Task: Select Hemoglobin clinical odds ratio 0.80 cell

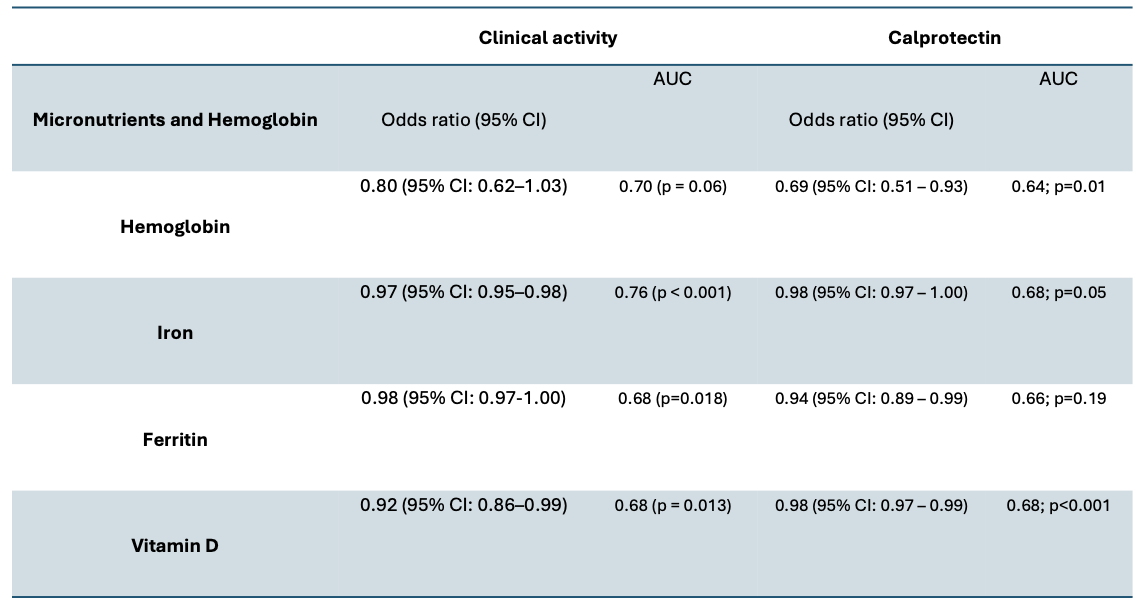Action: tap(463, 186)
